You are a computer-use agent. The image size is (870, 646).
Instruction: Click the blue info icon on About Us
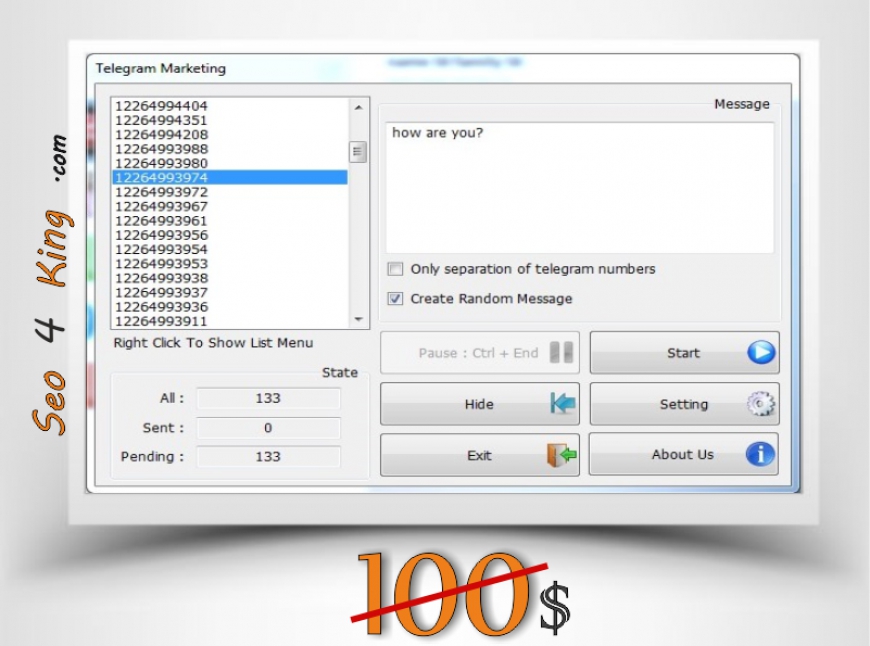tap(760, 455)
